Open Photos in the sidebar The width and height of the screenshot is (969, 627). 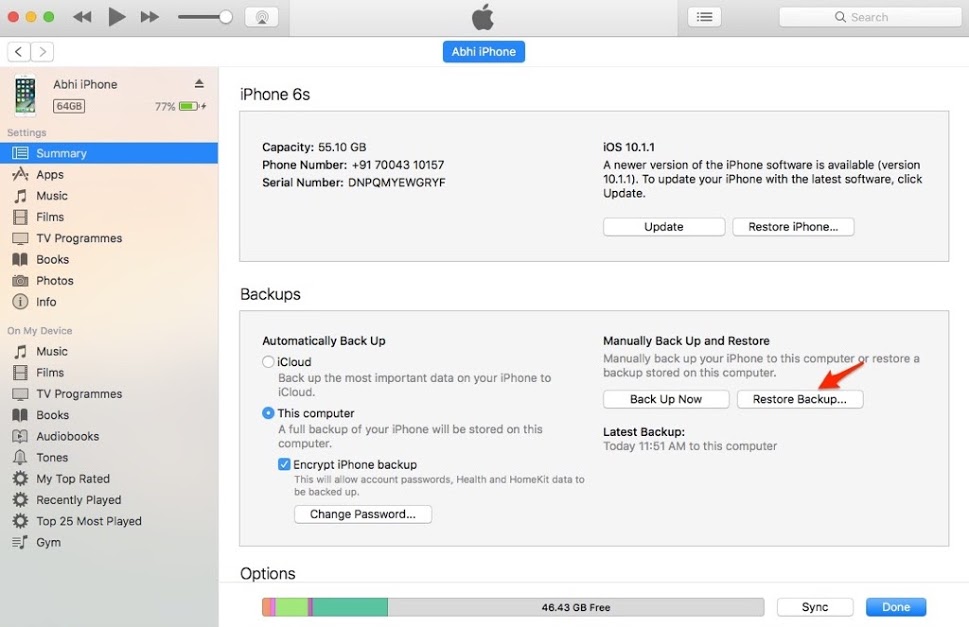tap(55, 281)
